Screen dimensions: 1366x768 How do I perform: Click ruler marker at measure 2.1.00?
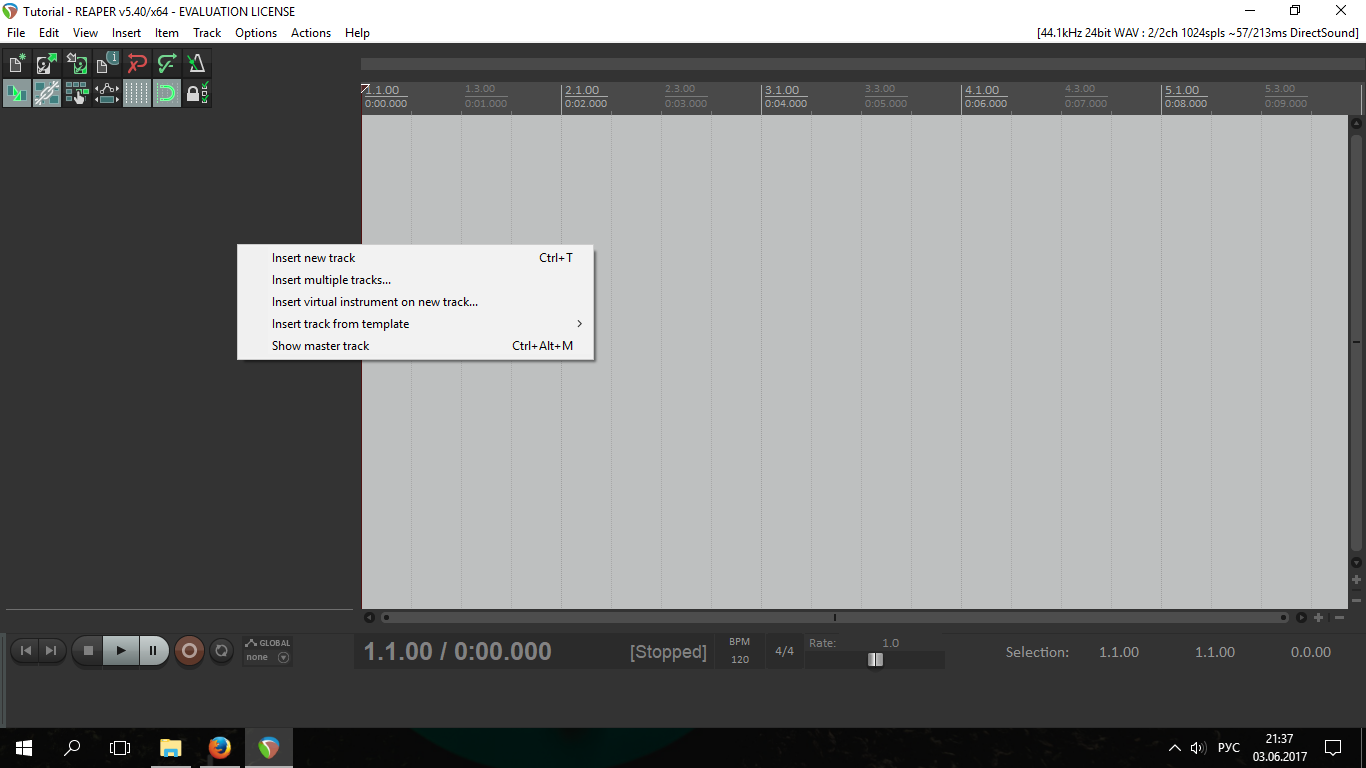[582, 90]
